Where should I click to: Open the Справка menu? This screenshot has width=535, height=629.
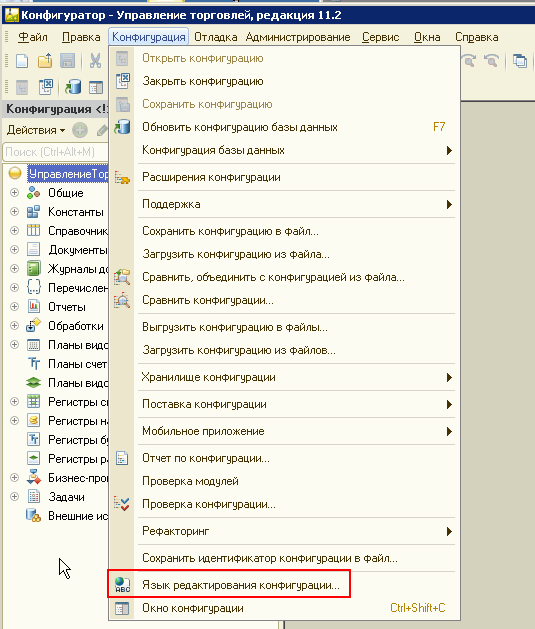(476, 37)
